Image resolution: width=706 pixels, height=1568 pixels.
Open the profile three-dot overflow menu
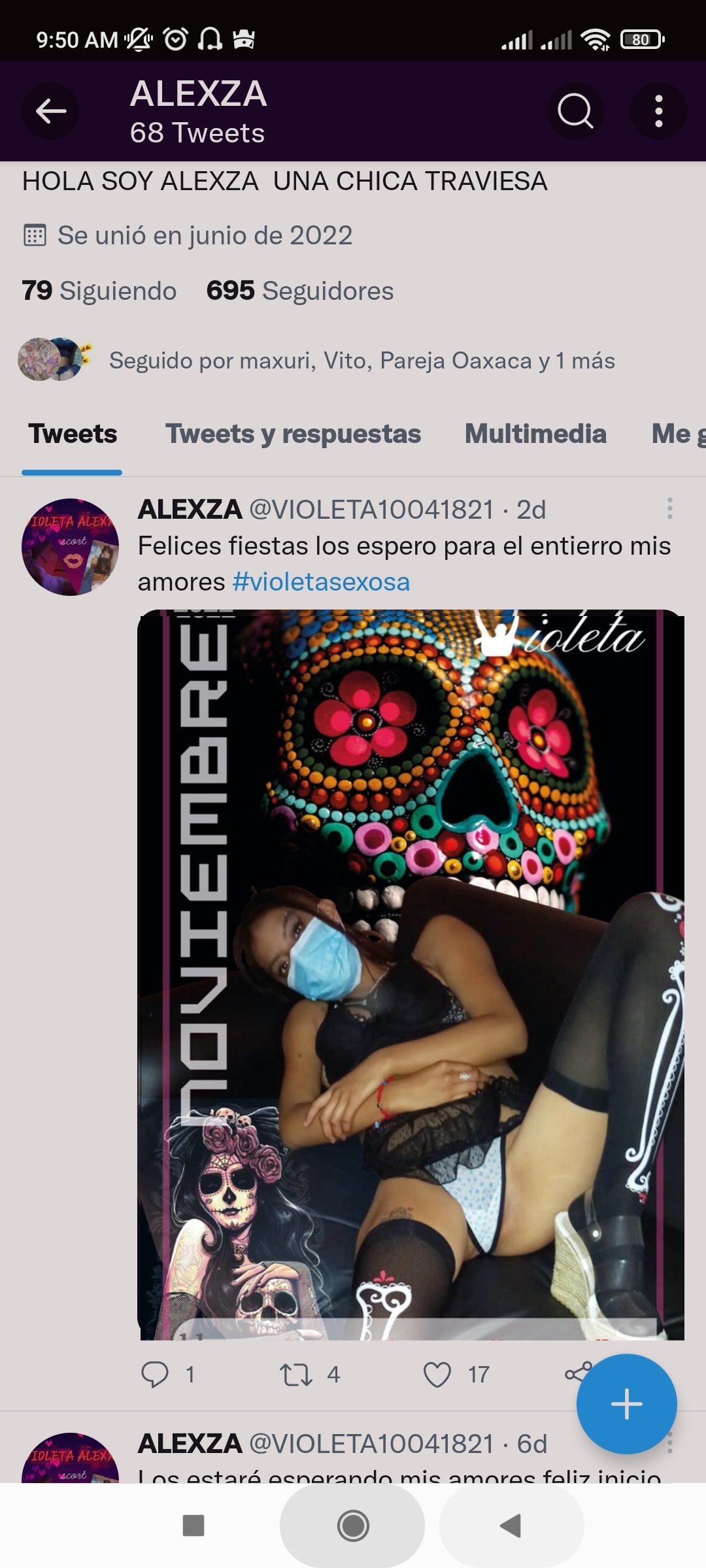point(658,111)
